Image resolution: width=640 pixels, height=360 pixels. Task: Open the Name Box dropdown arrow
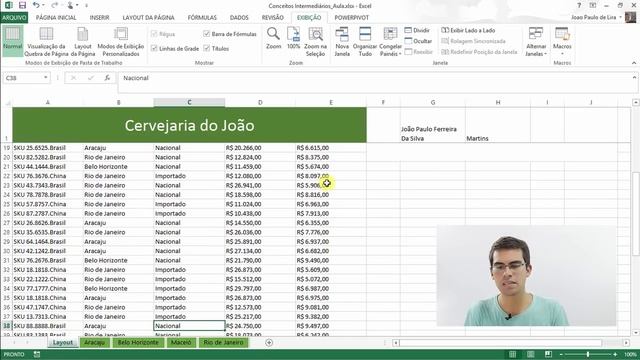[46, 78]
